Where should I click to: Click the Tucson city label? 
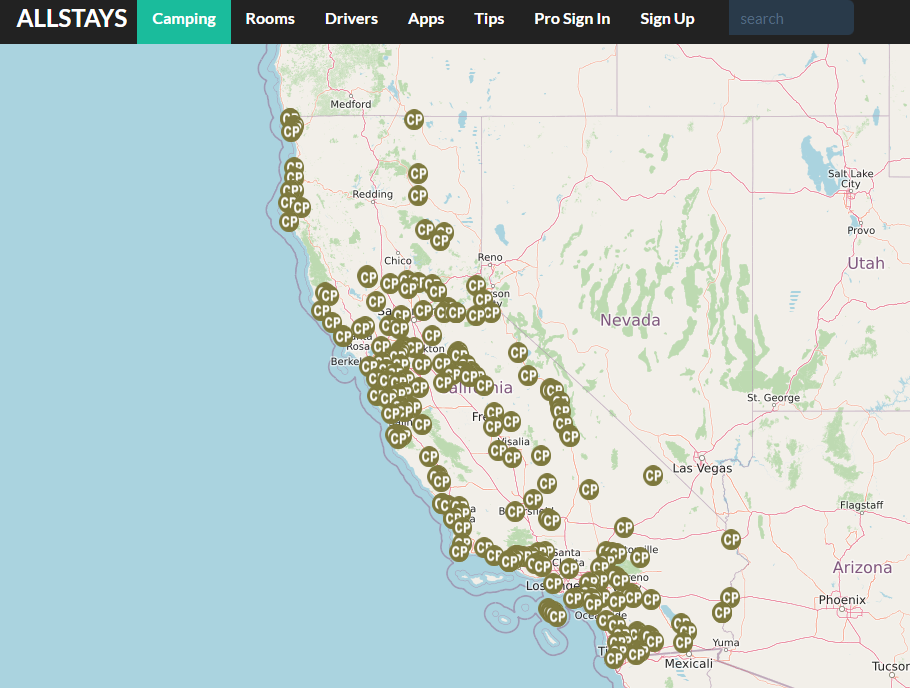pyautogui.click(x=891, y=666)
